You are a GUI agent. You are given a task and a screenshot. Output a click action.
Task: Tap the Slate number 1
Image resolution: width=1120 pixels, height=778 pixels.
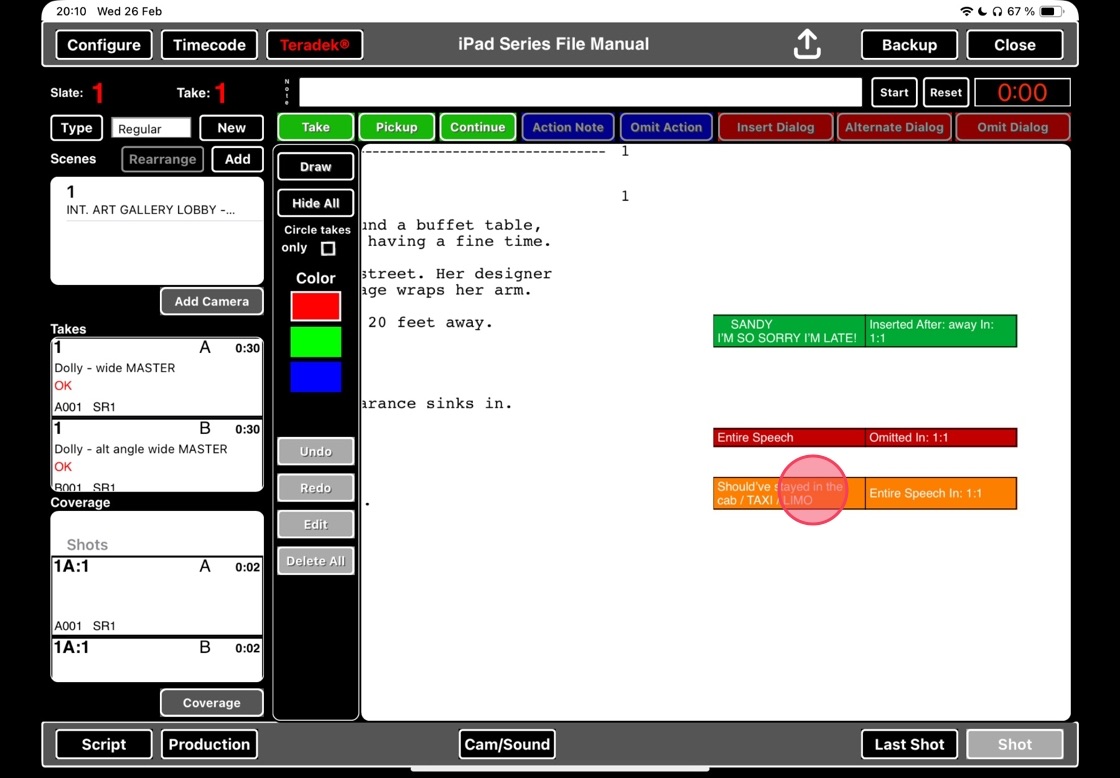(99, 92)
